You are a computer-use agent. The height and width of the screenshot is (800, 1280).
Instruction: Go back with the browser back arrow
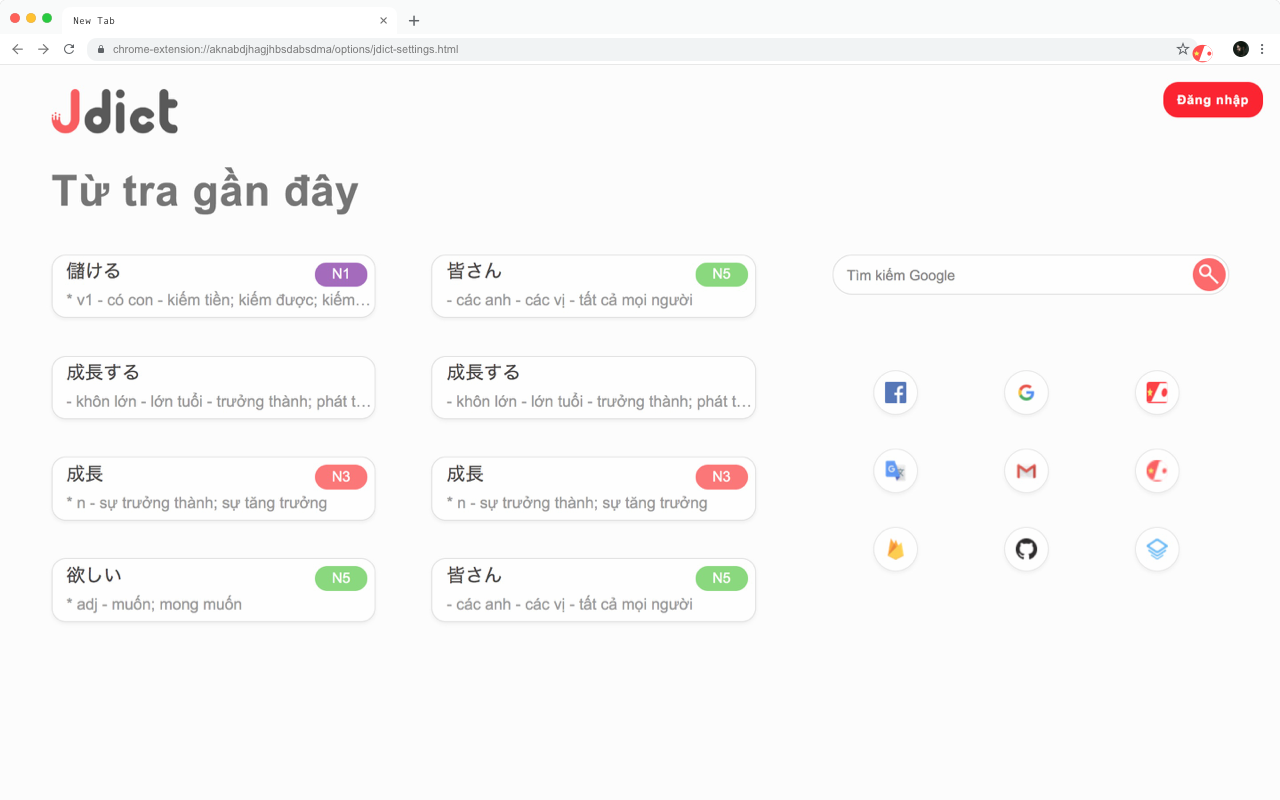pos(17,49)
